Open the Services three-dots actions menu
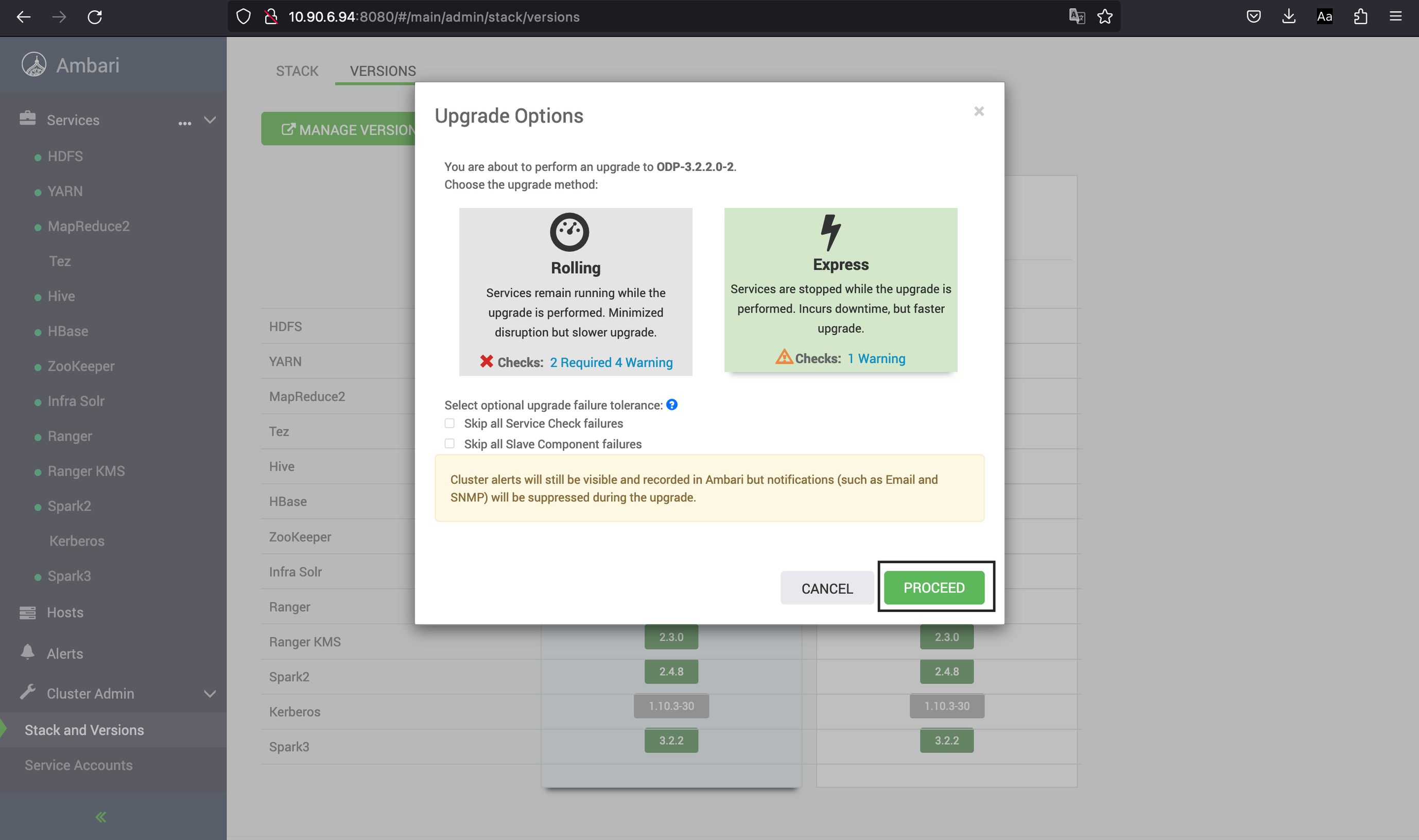1419x840 pixels. tap(185, 123)
